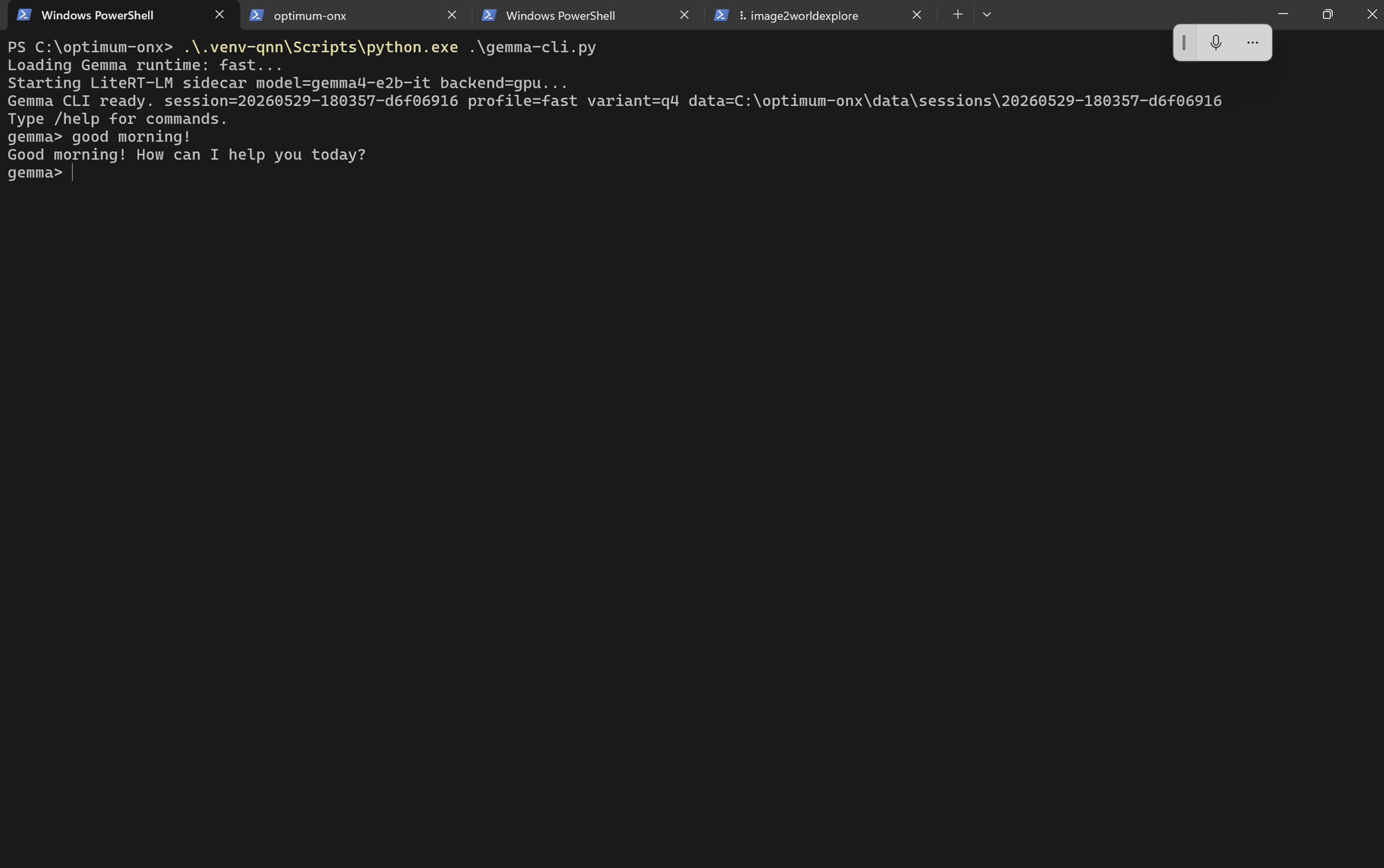Viewport: 1384px width, 868px height.
Task: Minimize the terminal window
Action: coord(1283,14)
